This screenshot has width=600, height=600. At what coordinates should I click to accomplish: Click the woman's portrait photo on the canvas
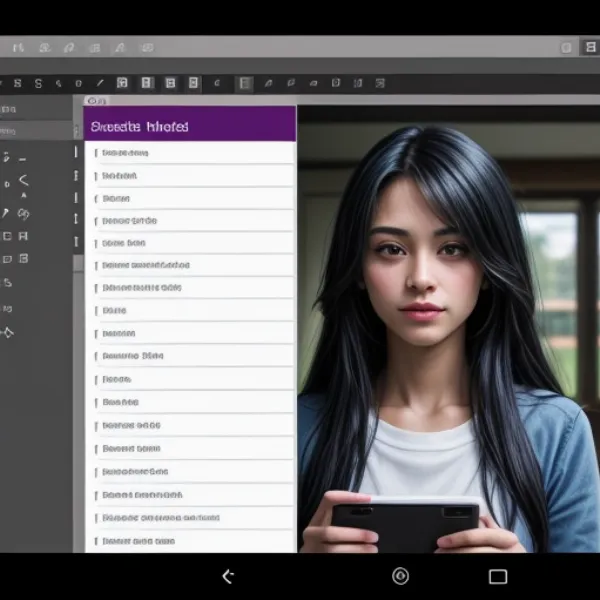448,329
